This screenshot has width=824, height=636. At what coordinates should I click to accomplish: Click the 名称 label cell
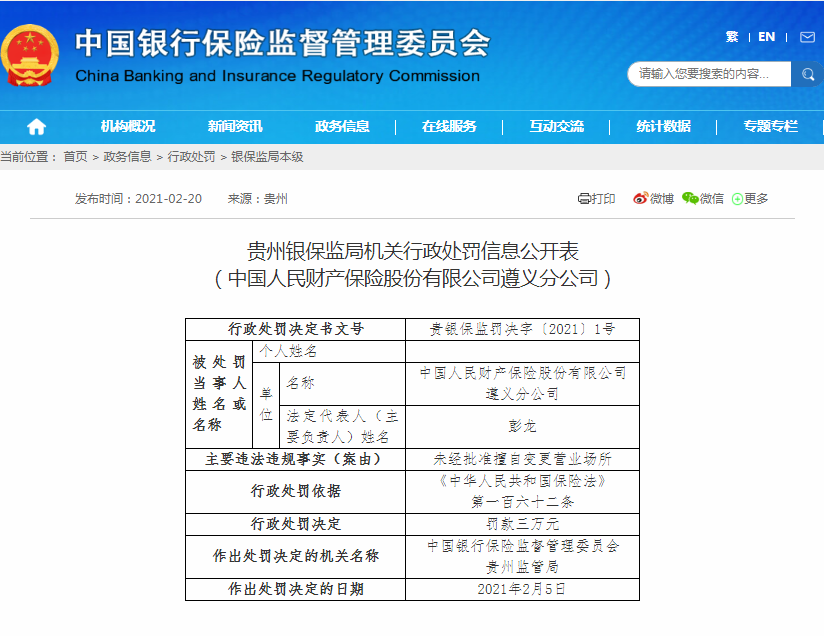(x=342, y=383)
